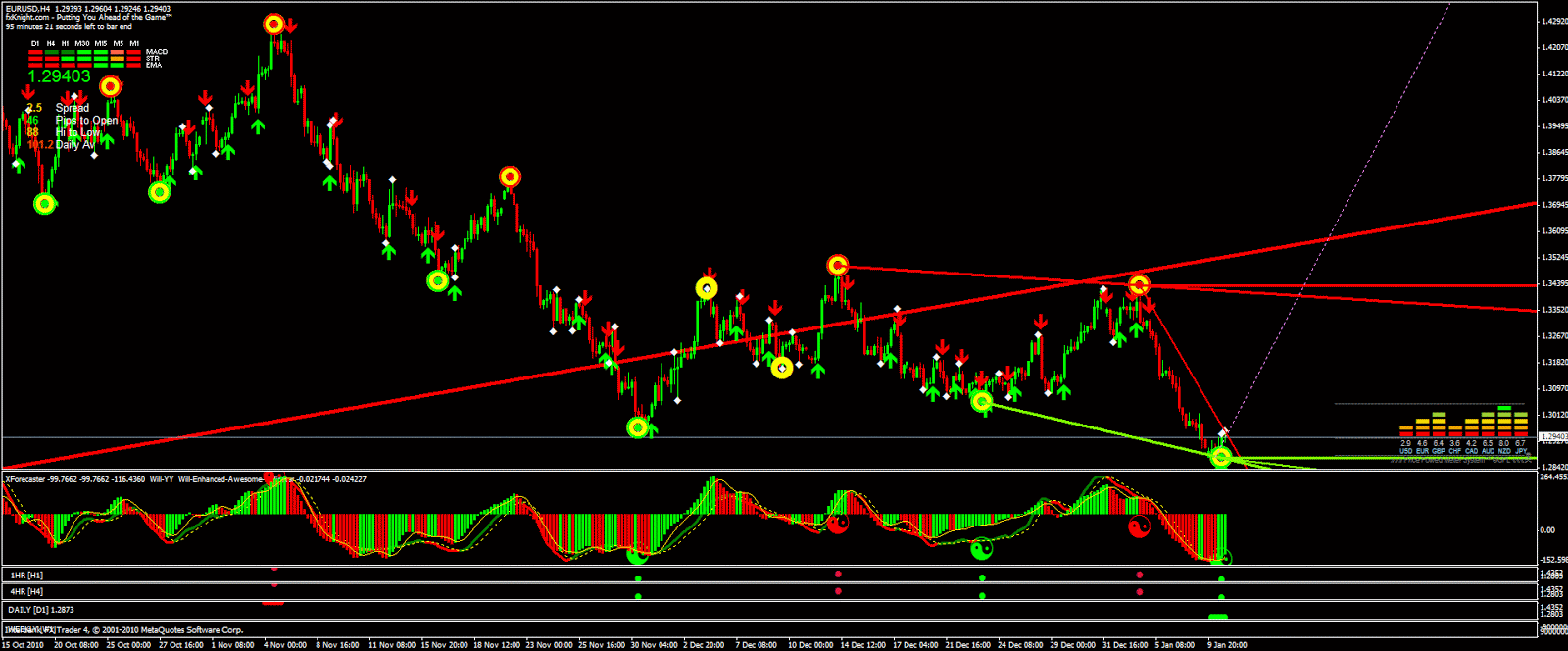This screenshot has width=1568, height=651.
Task: Click the yellow circle marker above the 2 Dec candles
Action: [707, 288]
